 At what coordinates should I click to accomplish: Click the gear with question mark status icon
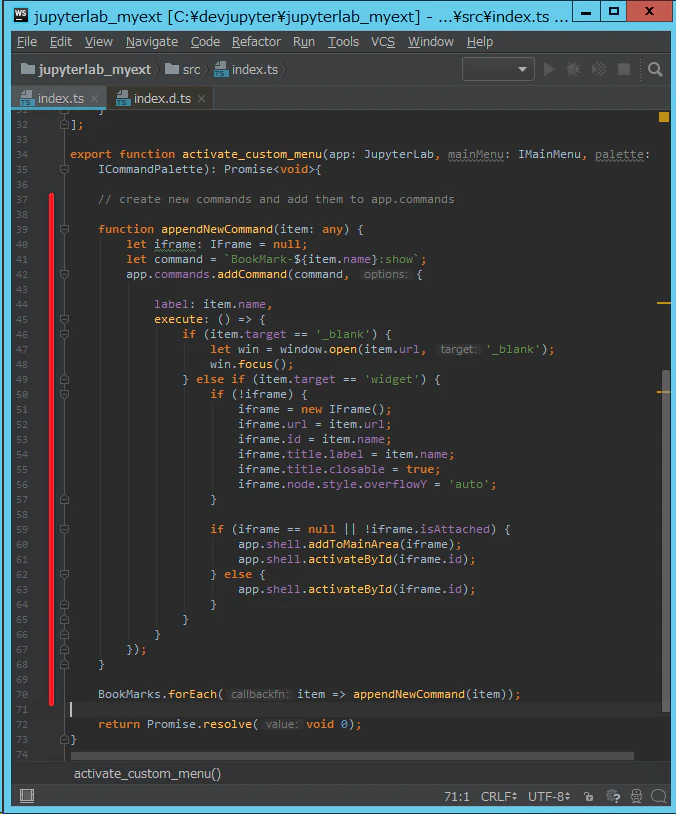[x=613, y=796]
